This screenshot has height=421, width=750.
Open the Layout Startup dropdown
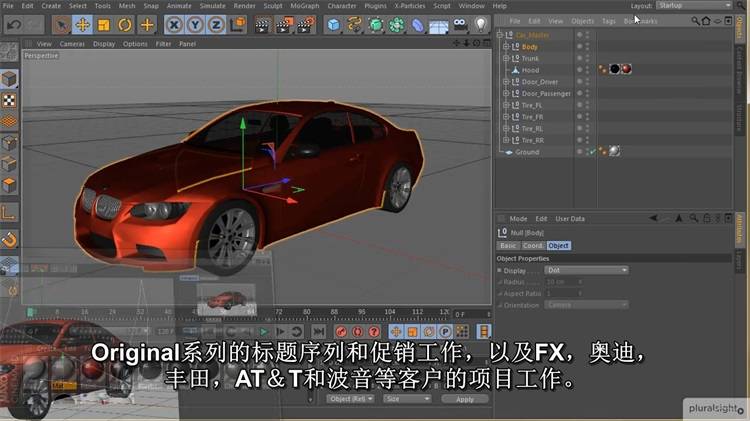[x=694, y=5]
